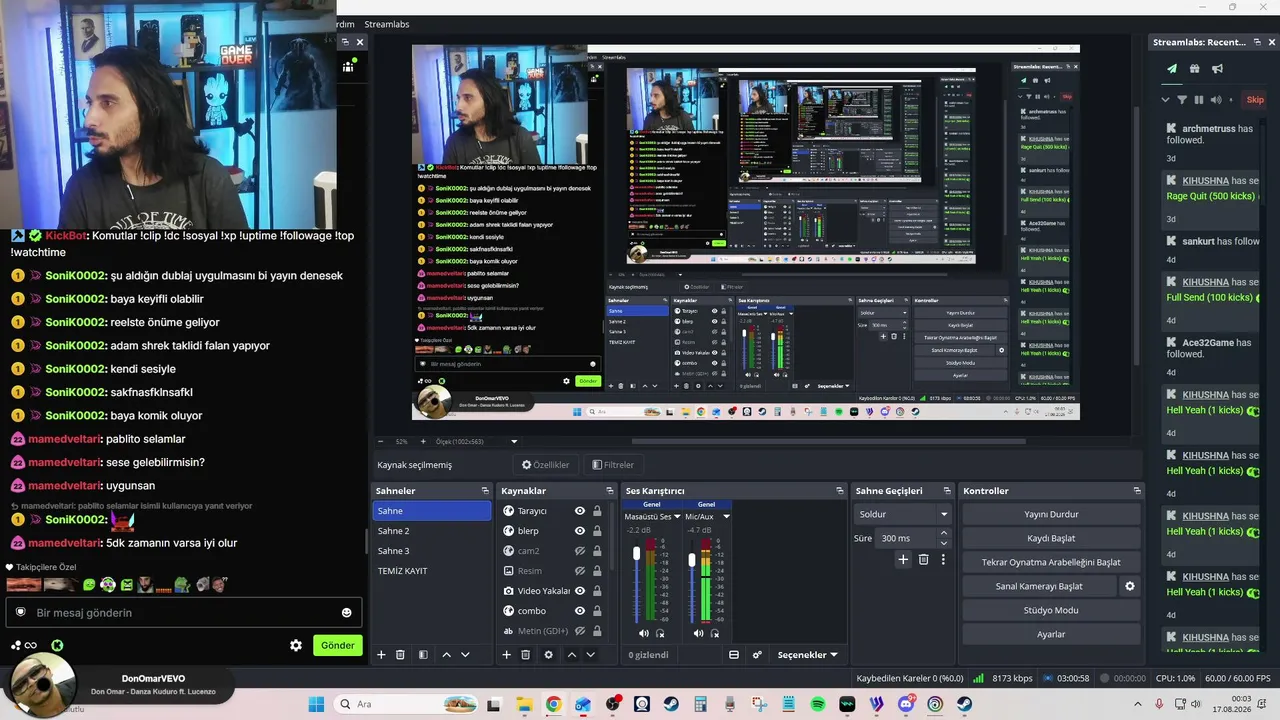The width and height of the screenshot is (1280, 720).
Task: Open the Seçenekler dropdown in audio mixer
Action: pos(807,655)
